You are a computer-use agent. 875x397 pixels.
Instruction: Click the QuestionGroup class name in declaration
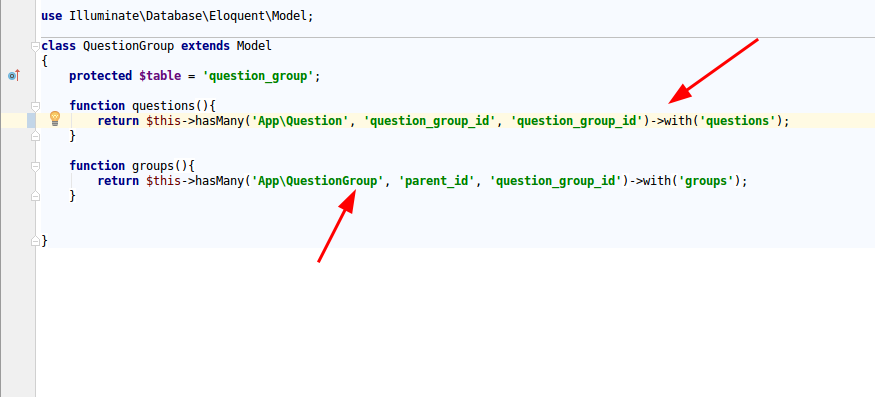click(128, 46)
